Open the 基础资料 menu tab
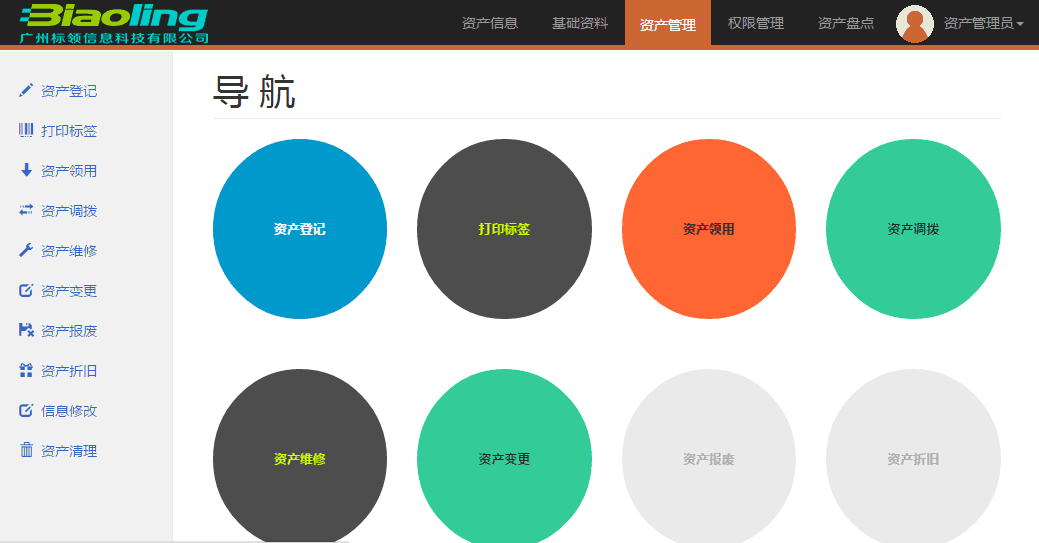 point(580,24)
